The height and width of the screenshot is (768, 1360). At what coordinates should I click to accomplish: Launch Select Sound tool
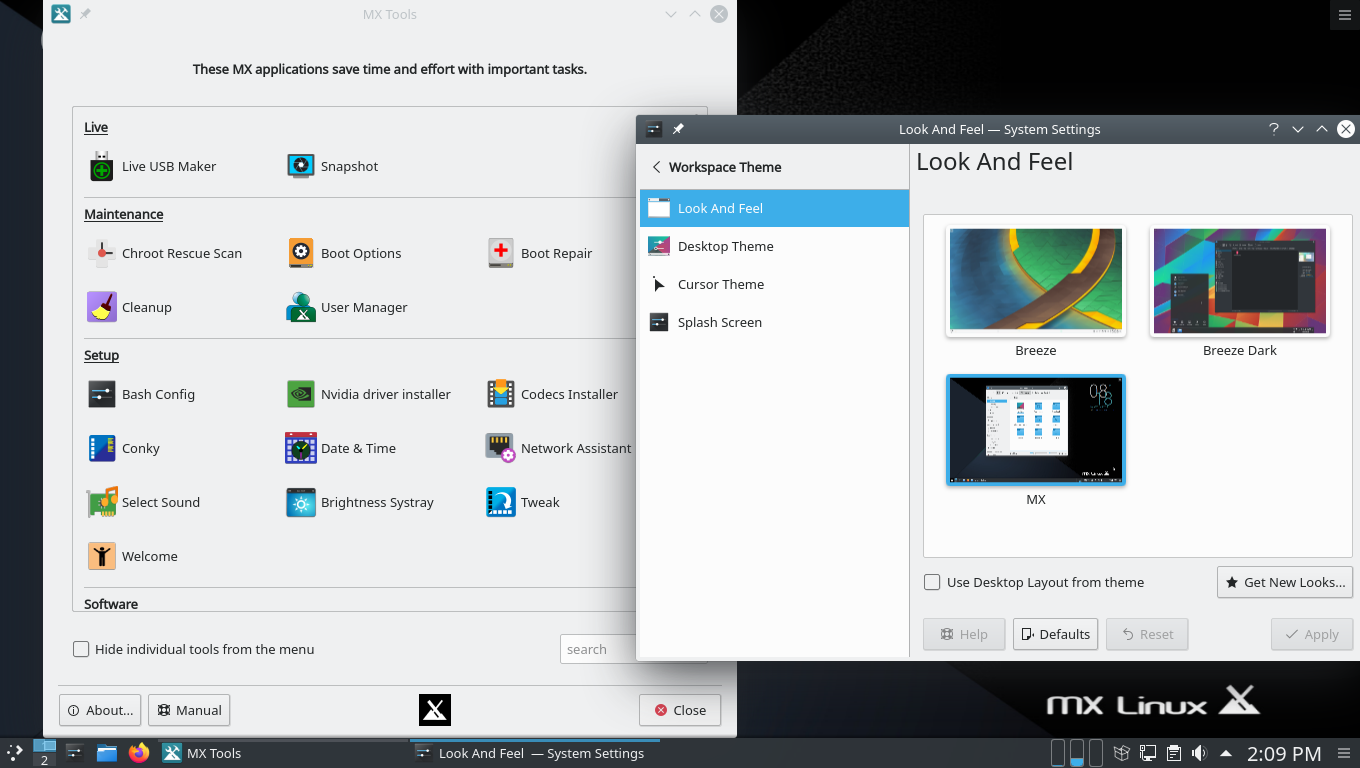144,502
